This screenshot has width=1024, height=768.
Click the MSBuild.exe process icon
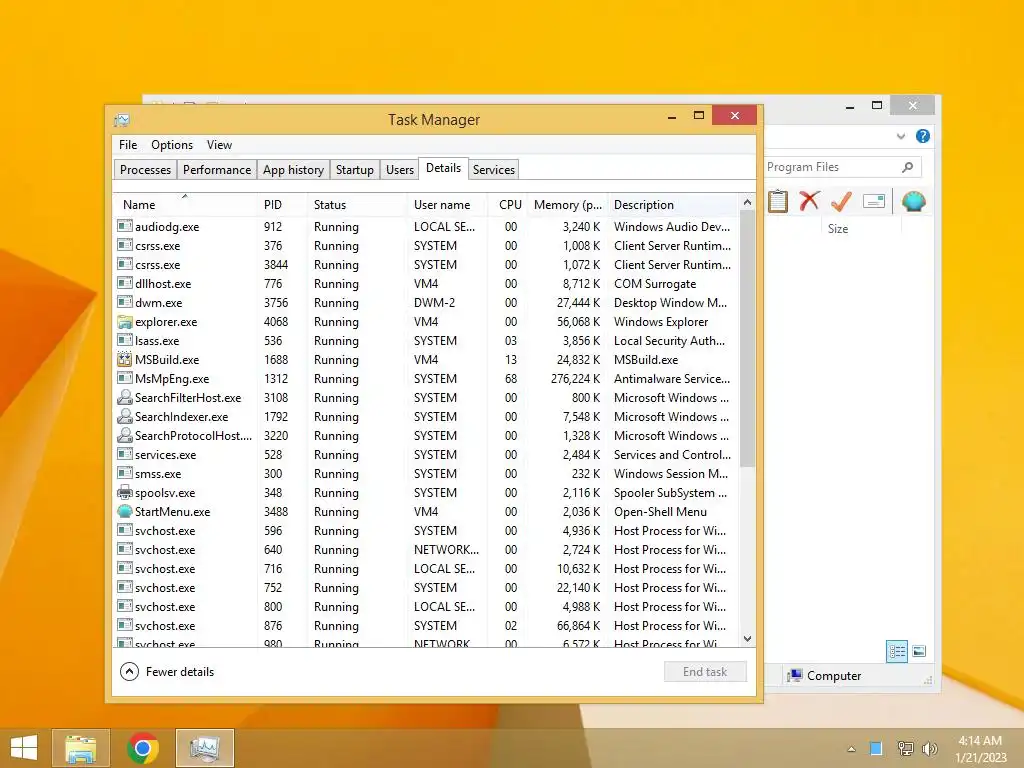click(124, 360)
